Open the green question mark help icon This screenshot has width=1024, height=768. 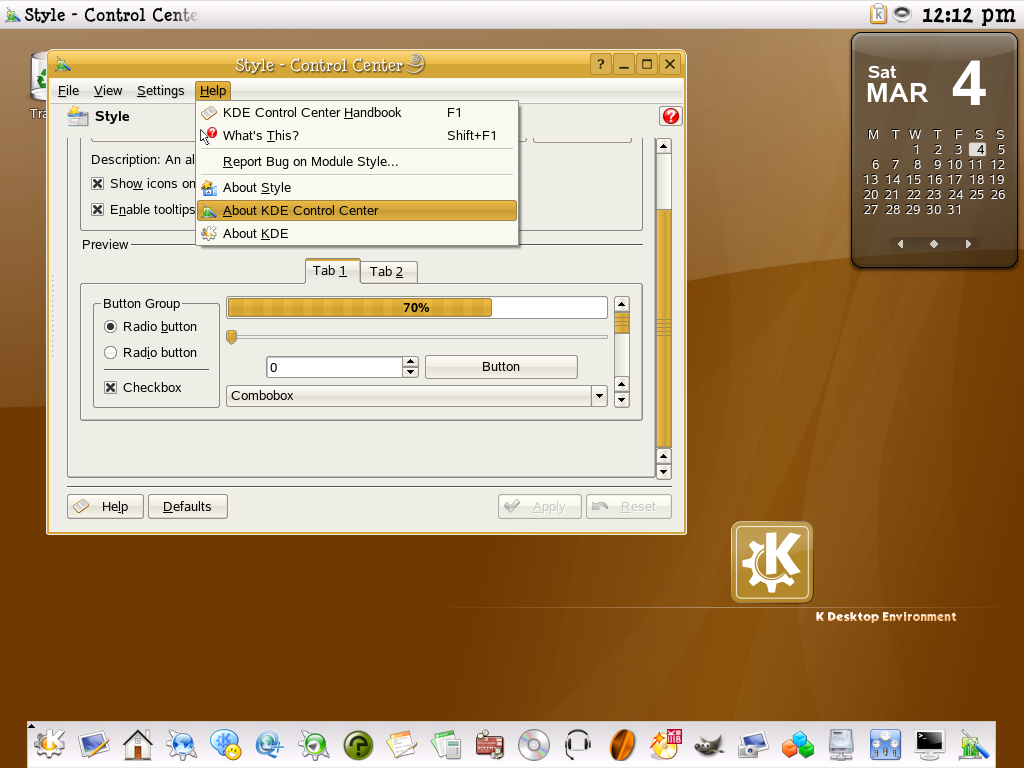358,744
